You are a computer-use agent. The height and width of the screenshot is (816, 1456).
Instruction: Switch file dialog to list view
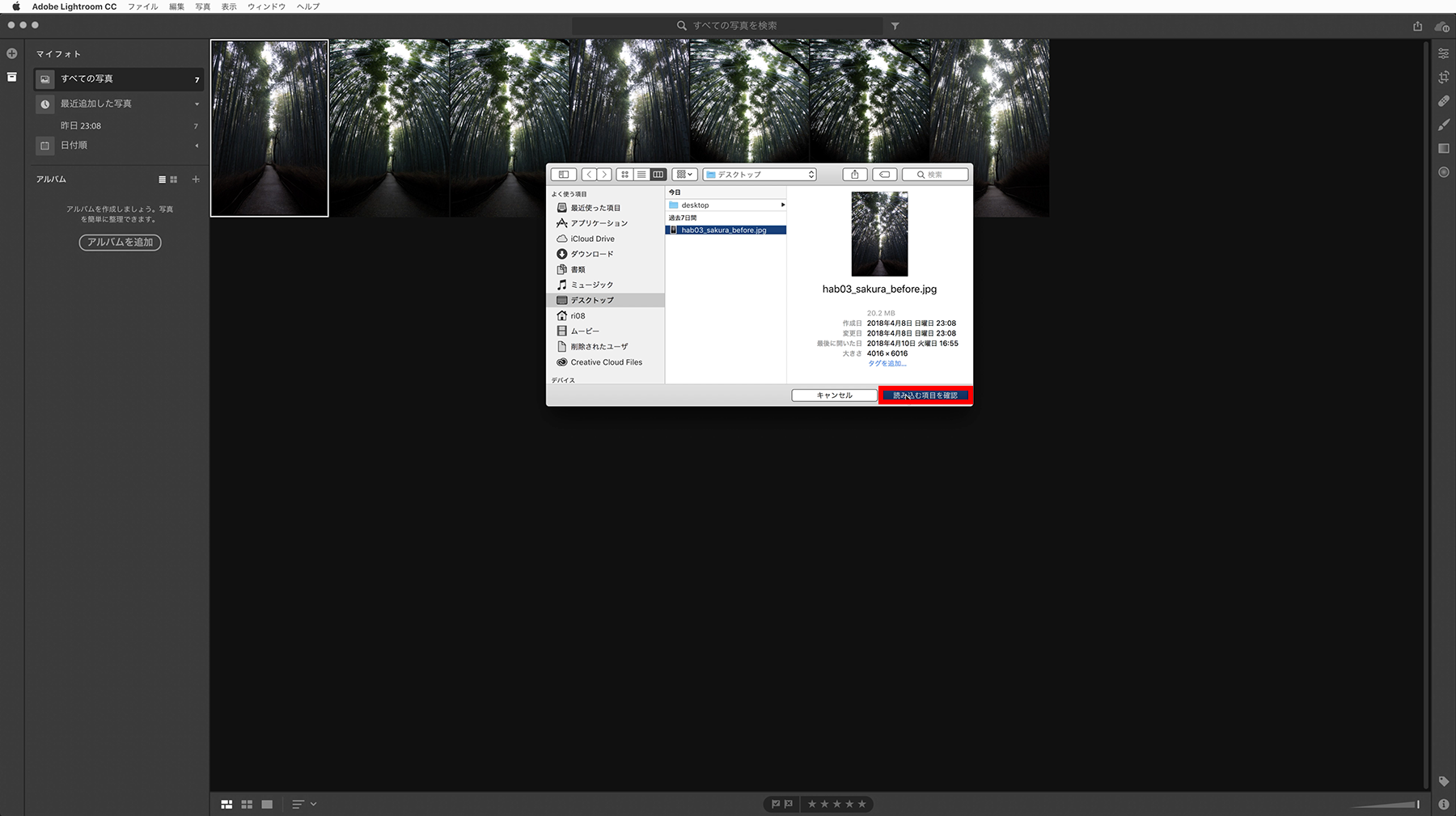tap(641, 175)
